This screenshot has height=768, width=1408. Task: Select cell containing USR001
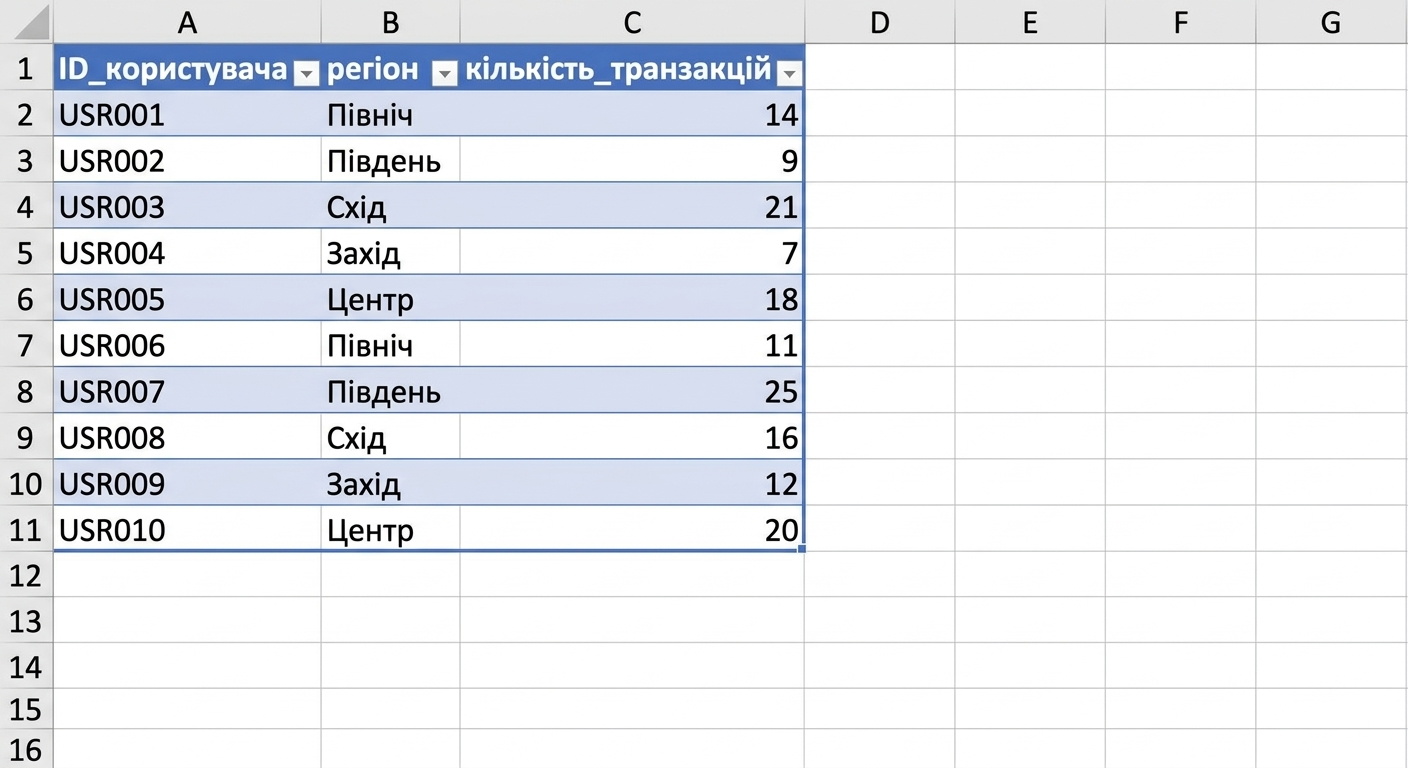pyautogui.click(x=187, y=115)
